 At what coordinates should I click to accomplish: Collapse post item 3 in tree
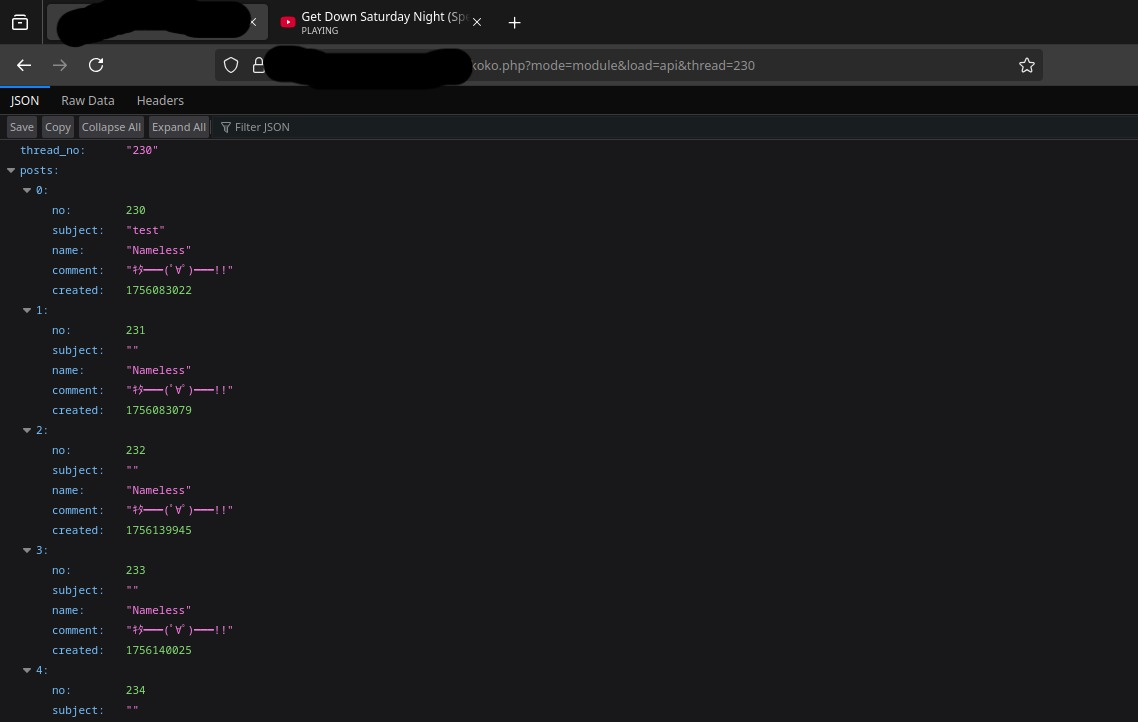coord(27,550)
